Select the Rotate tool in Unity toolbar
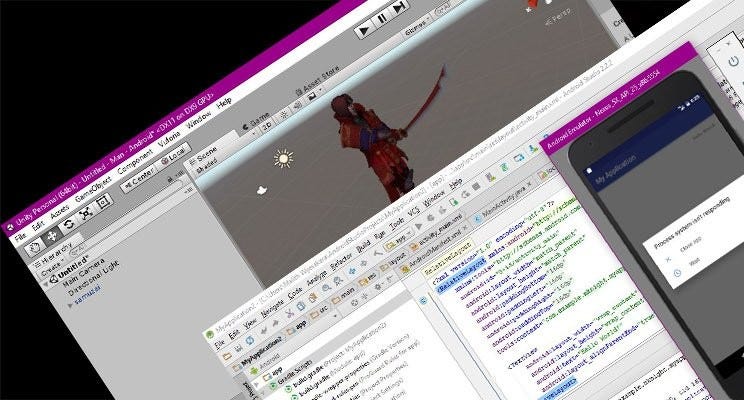744x400 pixels. [x=68, y=224]
